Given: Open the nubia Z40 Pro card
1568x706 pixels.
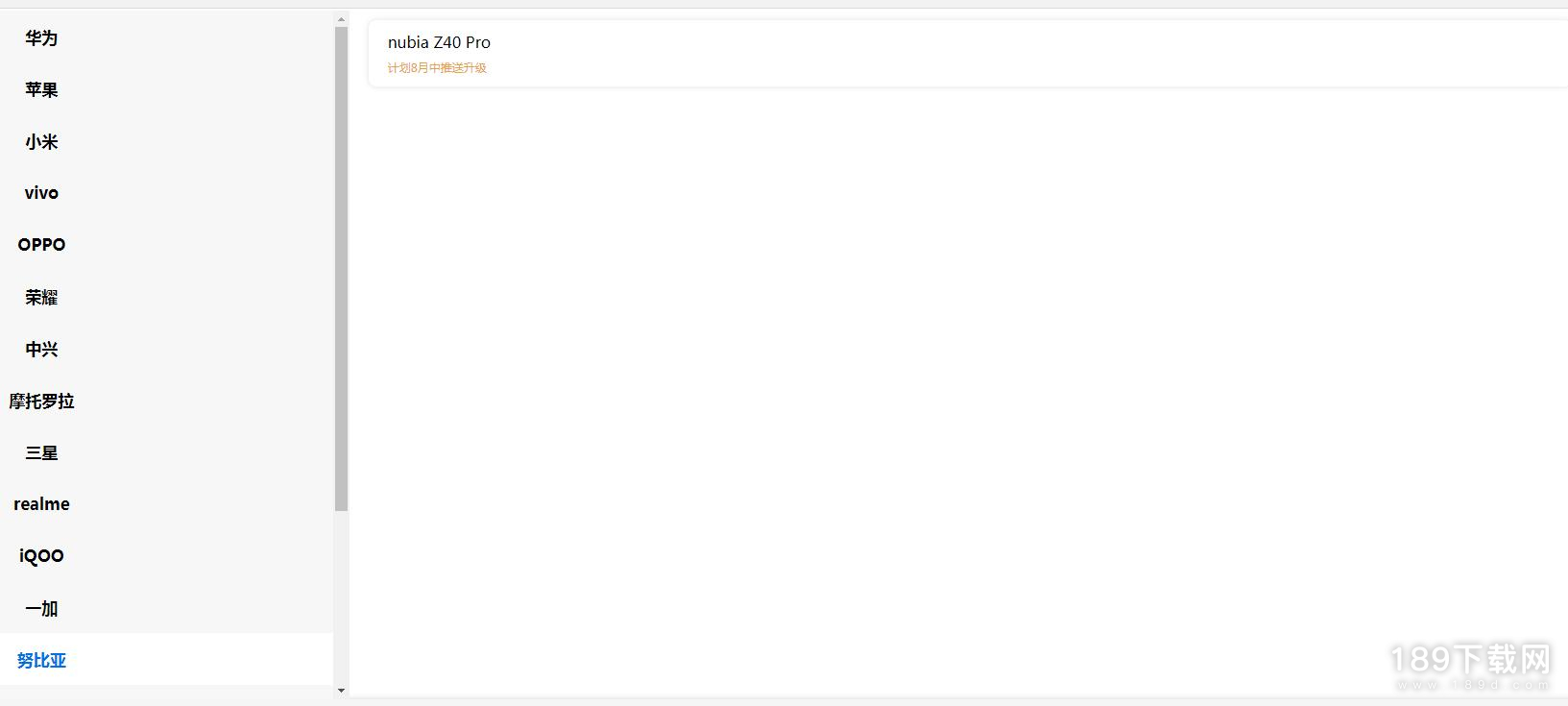Looking at the screenshot, I should pyautogui.click(x=960, y=54).
